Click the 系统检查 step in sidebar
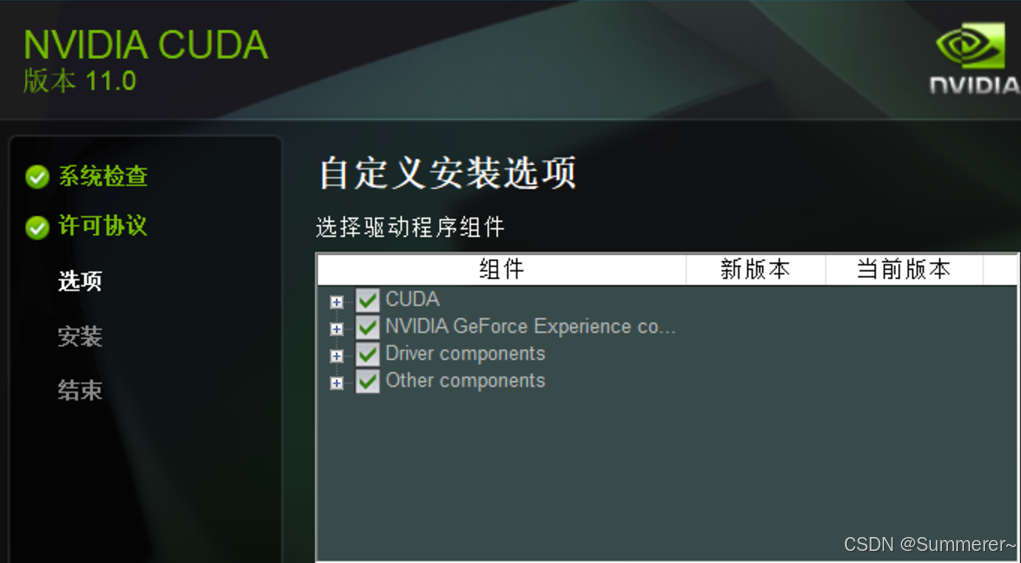Image resolution: width=1021 pixels, height=563 pixels. 103,176
